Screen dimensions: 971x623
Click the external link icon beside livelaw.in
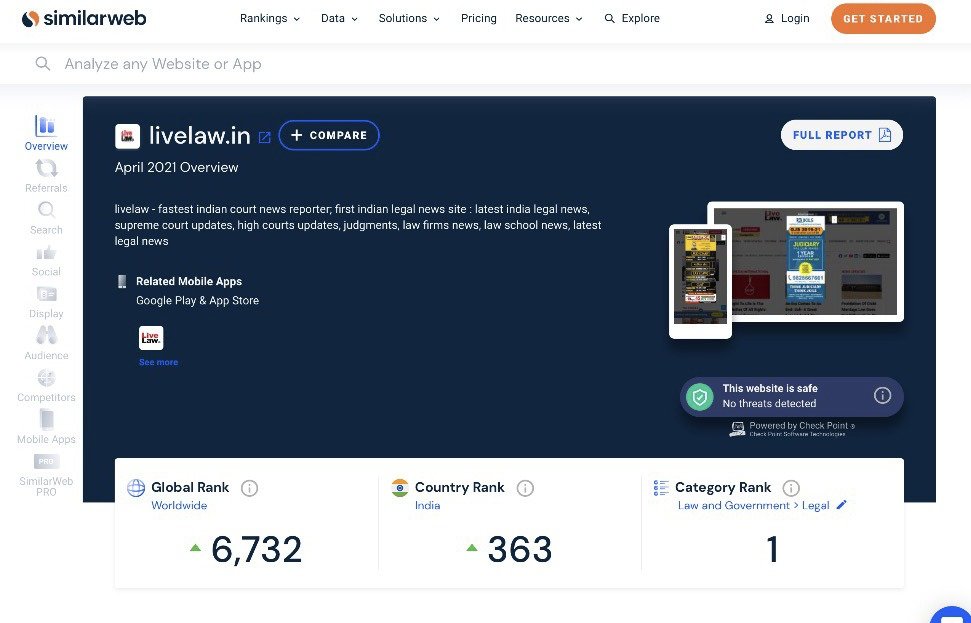[265, 137]
